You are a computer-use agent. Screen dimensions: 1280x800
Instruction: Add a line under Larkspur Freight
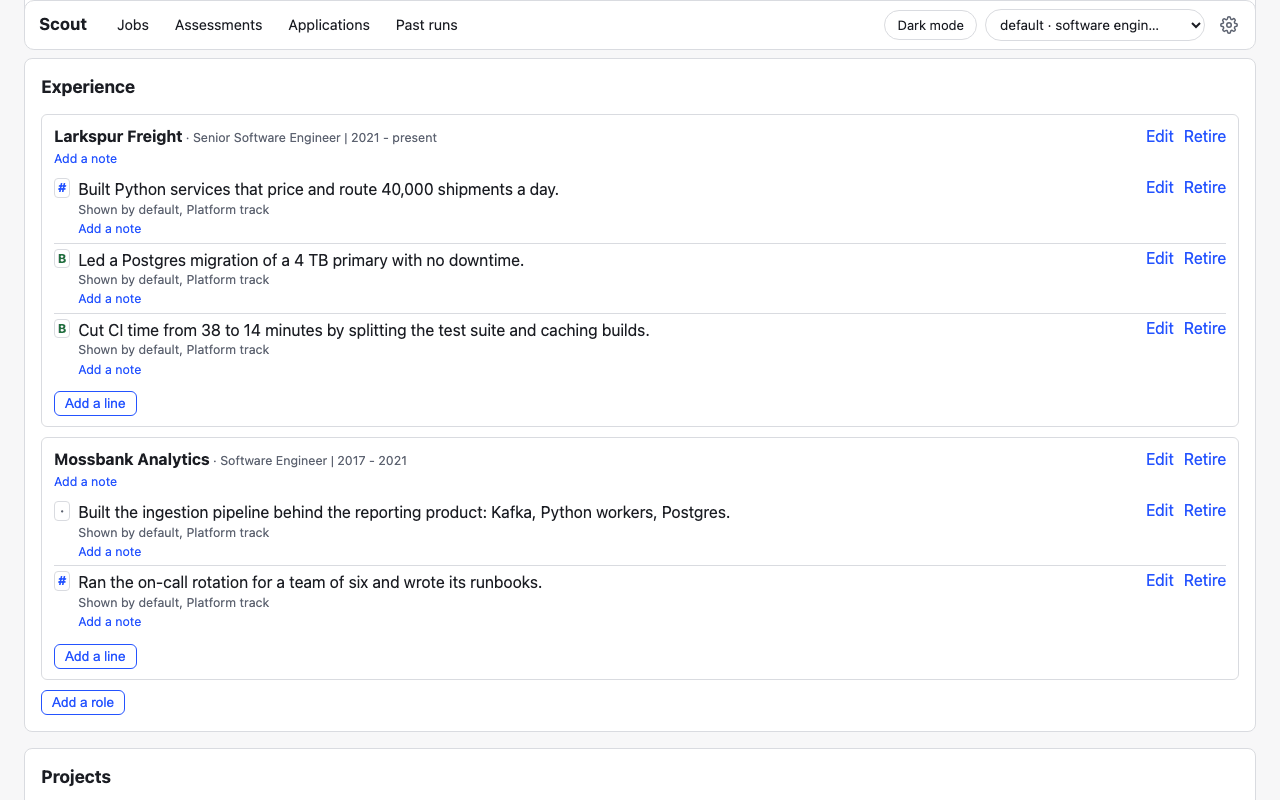tap(95, 403)
